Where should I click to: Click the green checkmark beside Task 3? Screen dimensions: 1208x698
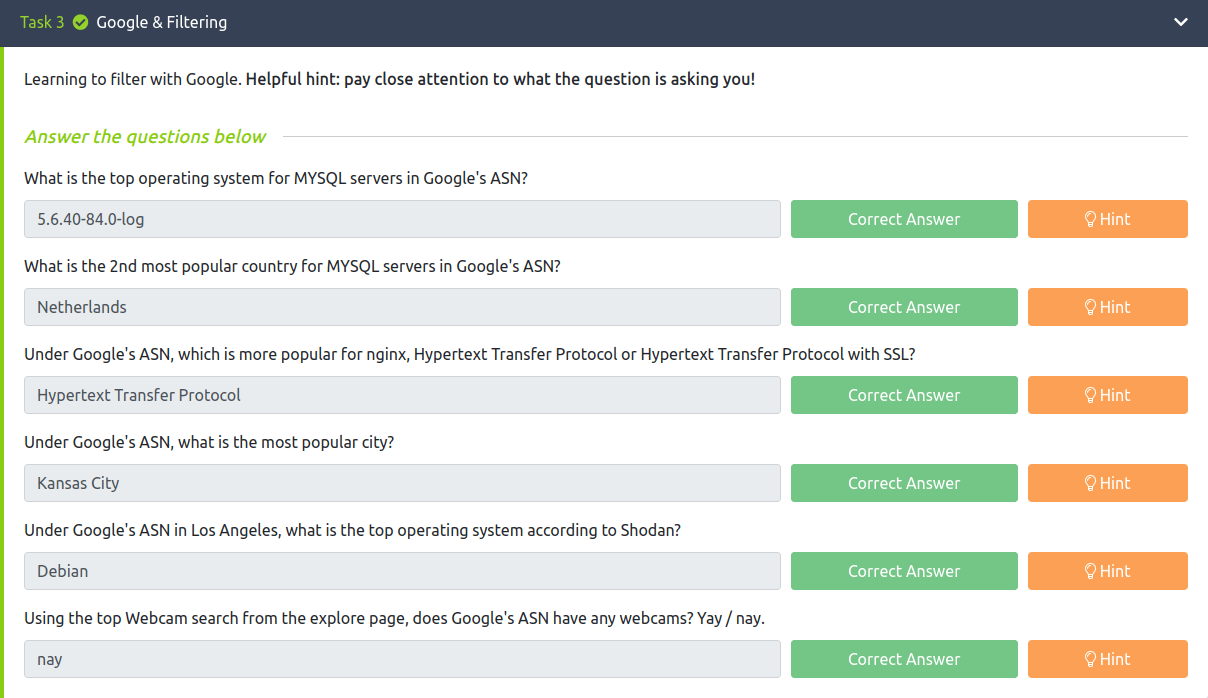79,21
